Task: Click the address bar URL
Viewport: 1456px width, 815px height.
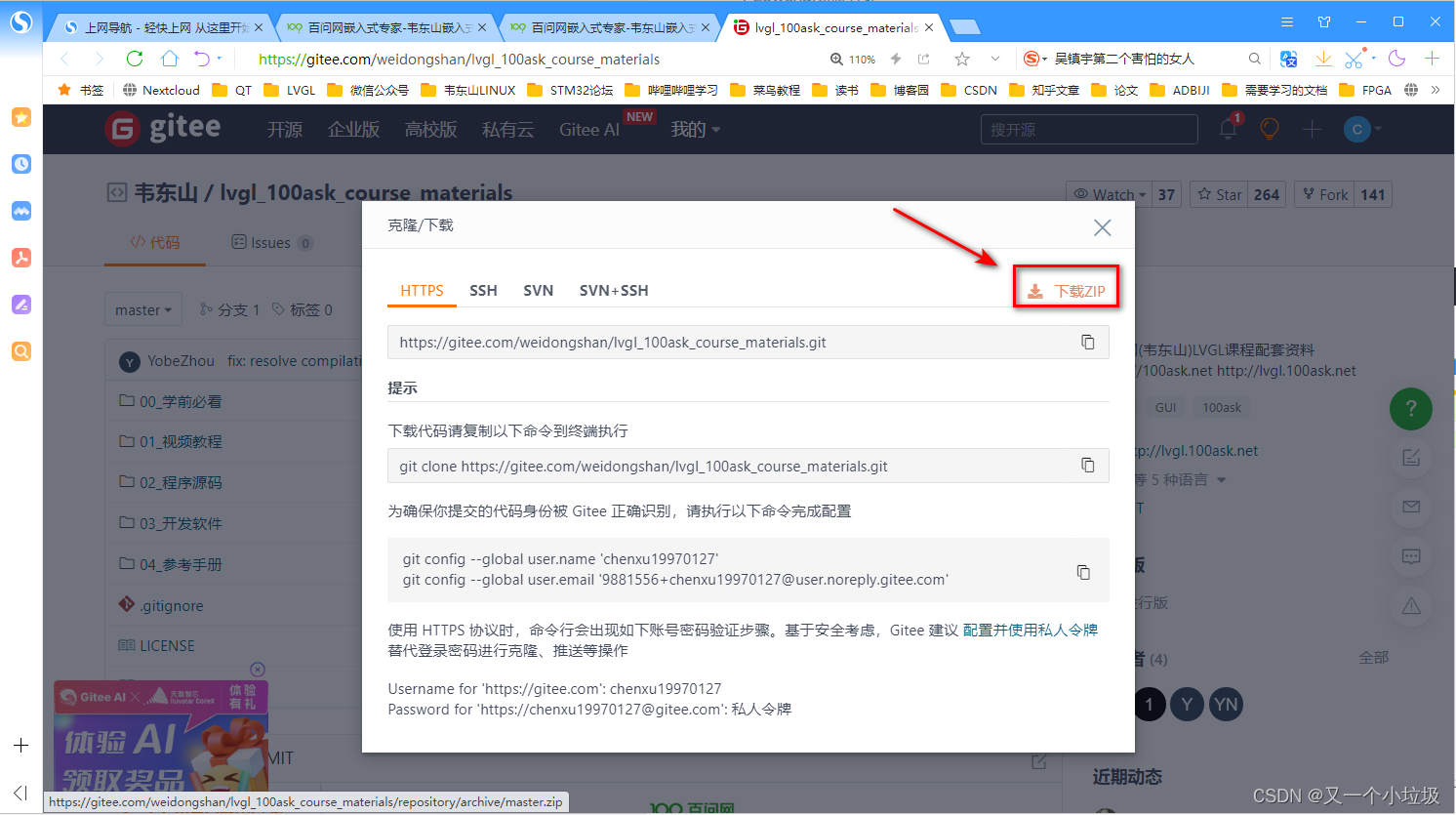Action: click(459, 60)
